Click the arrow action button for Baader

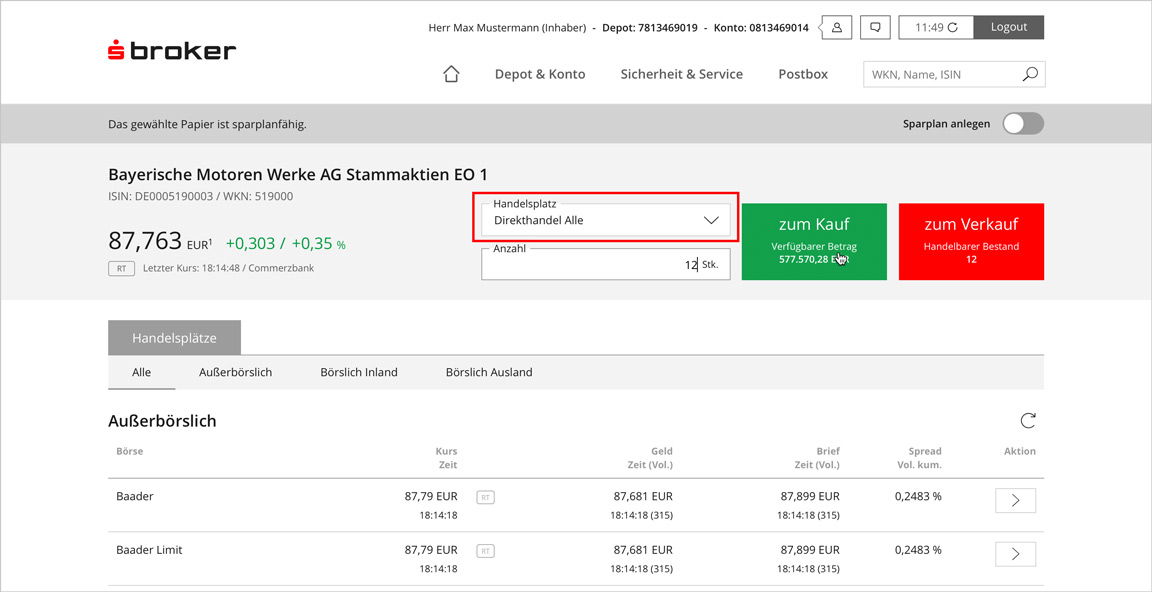(x=1015, y=500)
